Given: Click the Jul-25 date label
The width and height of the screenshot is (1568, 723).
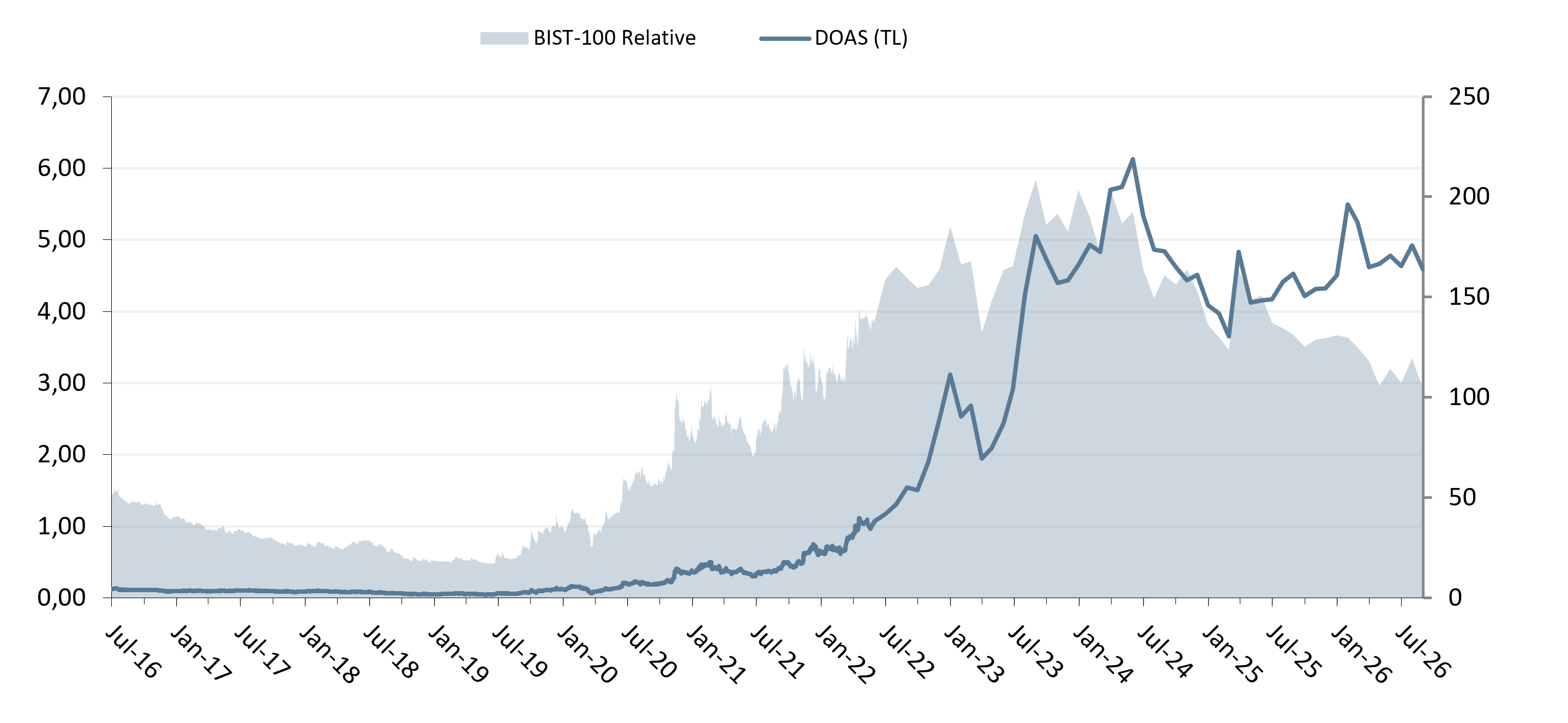Looking at the screenshot, I should (x=1294, y=652).
